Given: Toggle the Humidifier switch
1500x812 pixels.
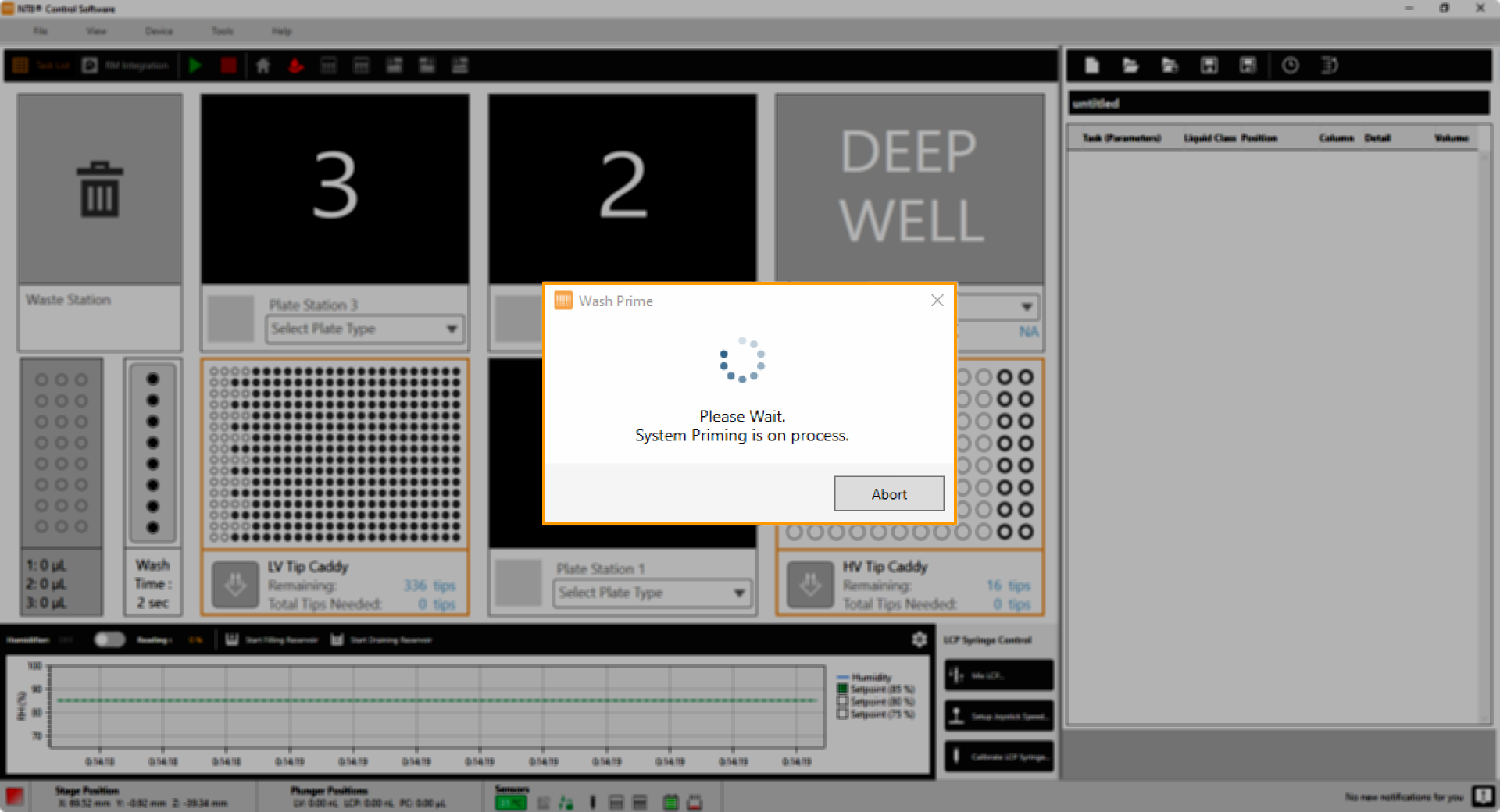Looking at the screenshot, I should point(109,639).
